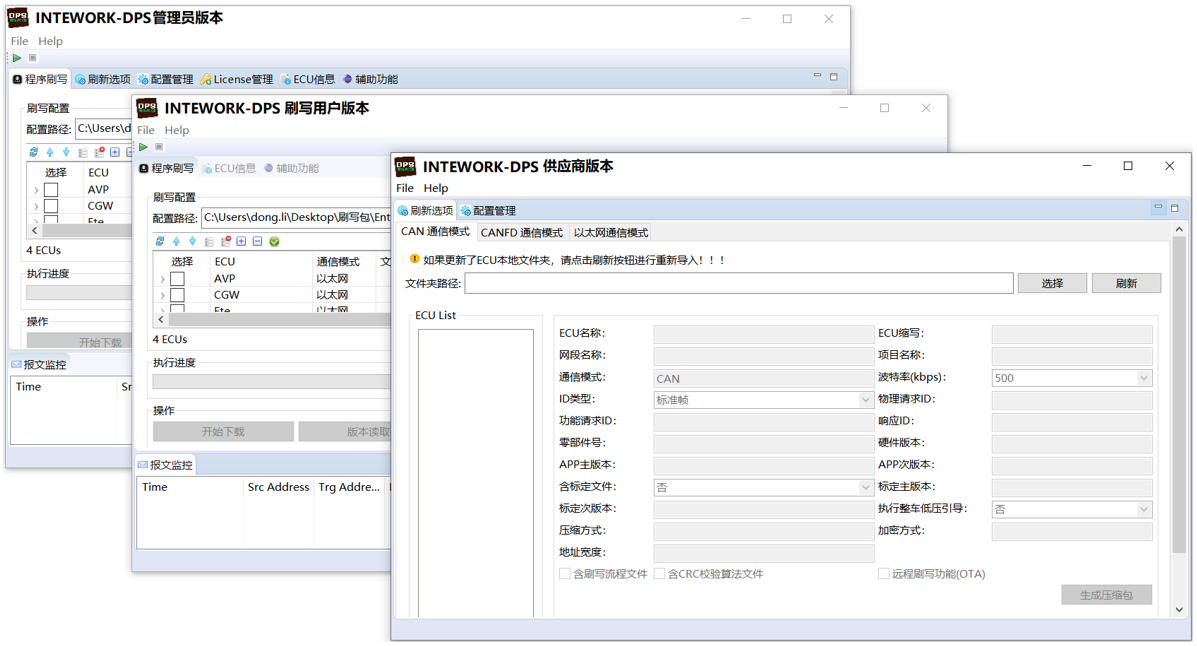The height and width of the screenshot is (646, 1197).
Task: Click the 文件夹路径 input field
Action: coord(739,283)
